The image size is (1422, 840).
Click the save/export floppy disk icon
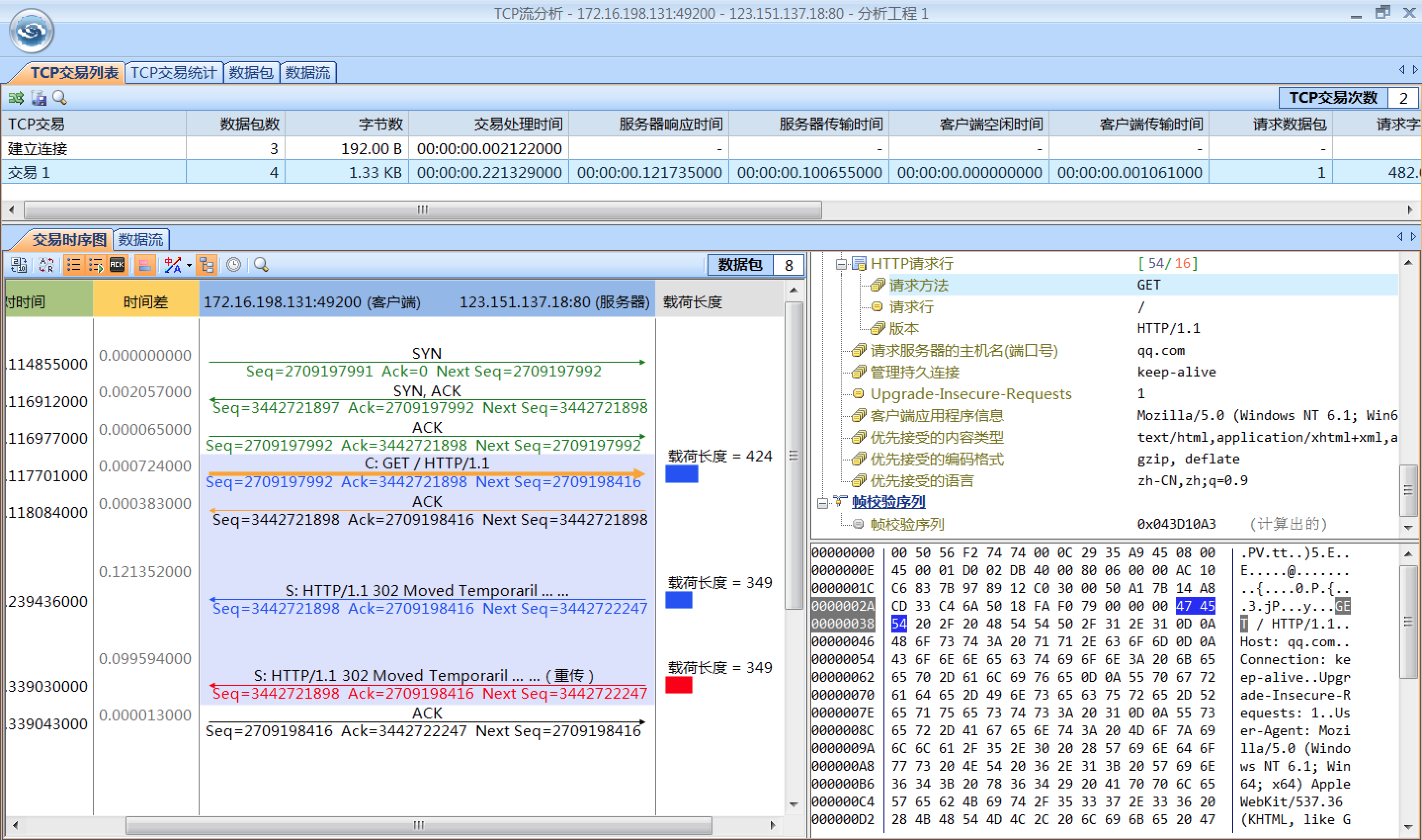coord(39,98)
